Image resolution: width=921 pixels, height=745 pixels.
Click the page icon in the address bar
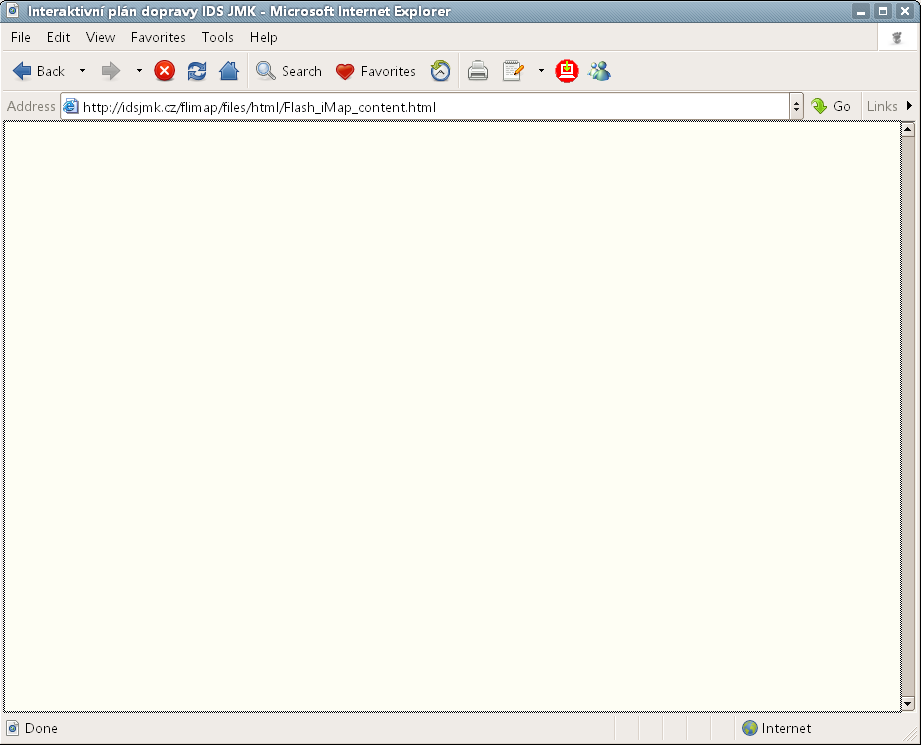[71, 106]
